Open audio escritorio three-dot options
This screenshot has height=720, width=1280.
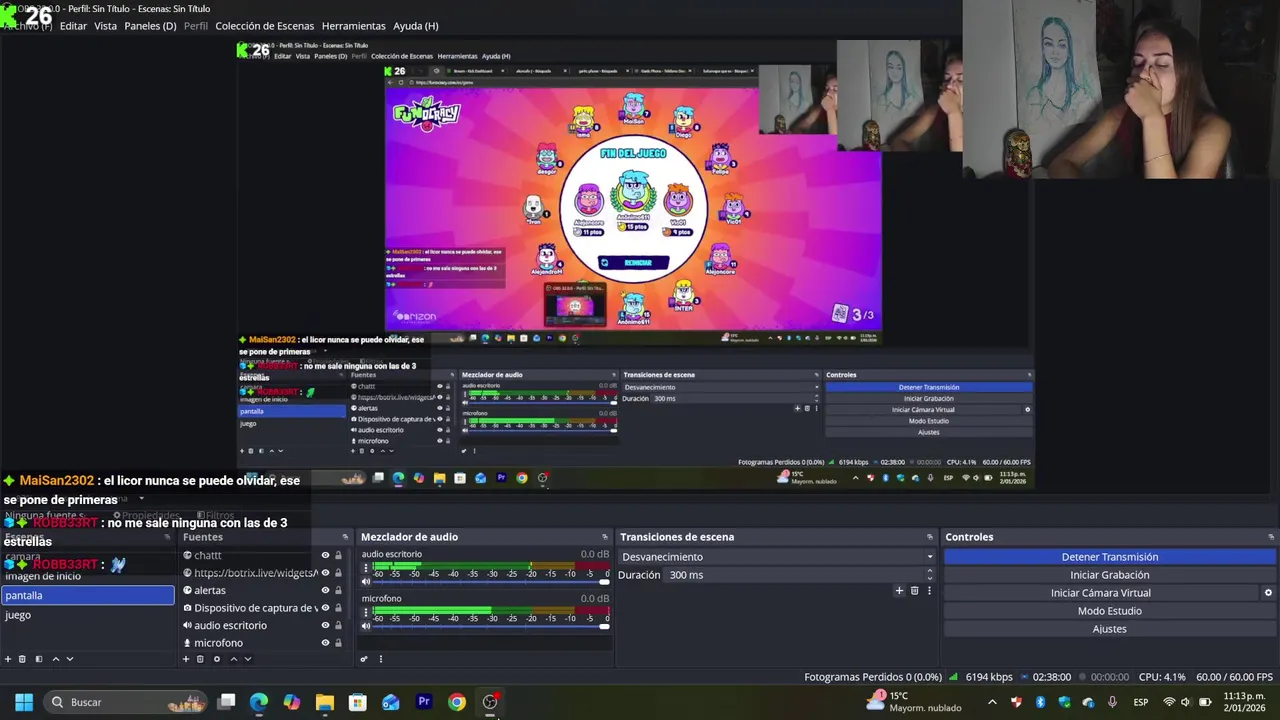[x=366, y=569]
